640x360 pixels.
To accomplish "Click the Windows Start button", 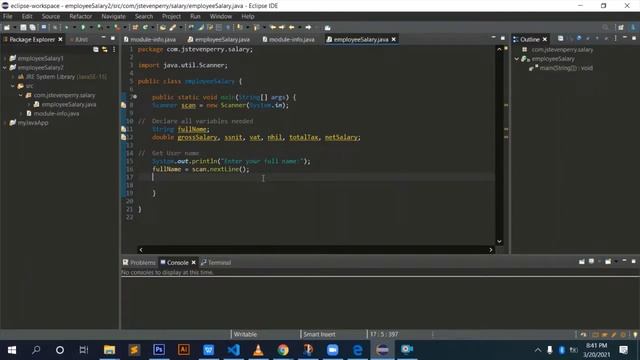I will pyautogui.click(x=12, y=350).
